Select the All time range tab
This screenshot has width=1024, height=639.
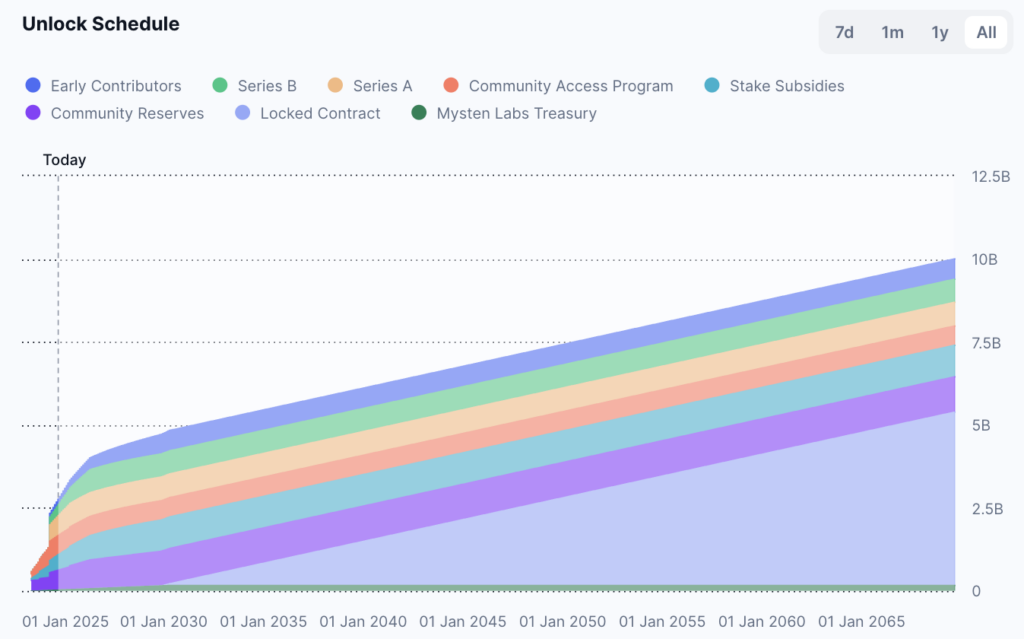[986, 32]
